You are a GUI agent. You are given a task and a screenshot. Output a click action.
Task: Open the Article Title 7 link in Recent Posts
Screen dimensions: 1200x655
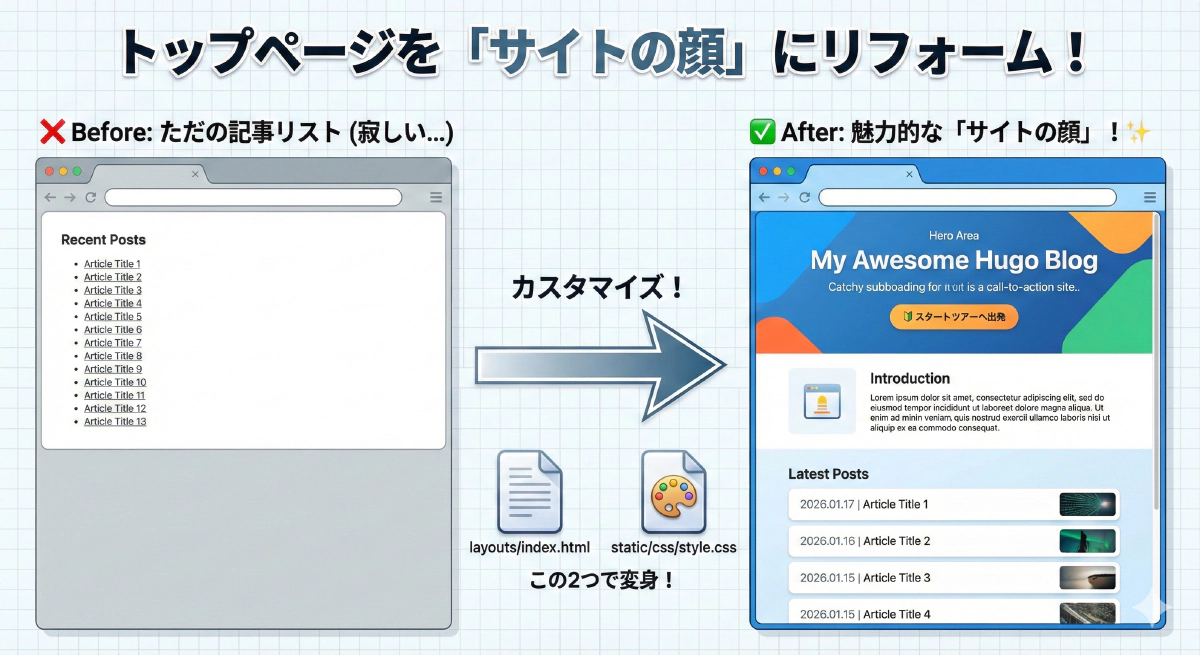point(112,342)
